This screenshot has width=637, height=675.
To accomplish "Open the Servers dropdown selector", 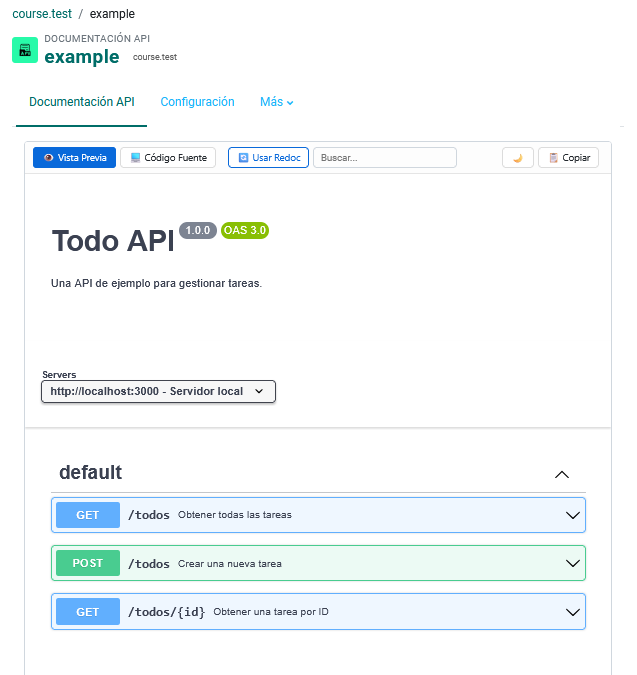I will point(158,391).
